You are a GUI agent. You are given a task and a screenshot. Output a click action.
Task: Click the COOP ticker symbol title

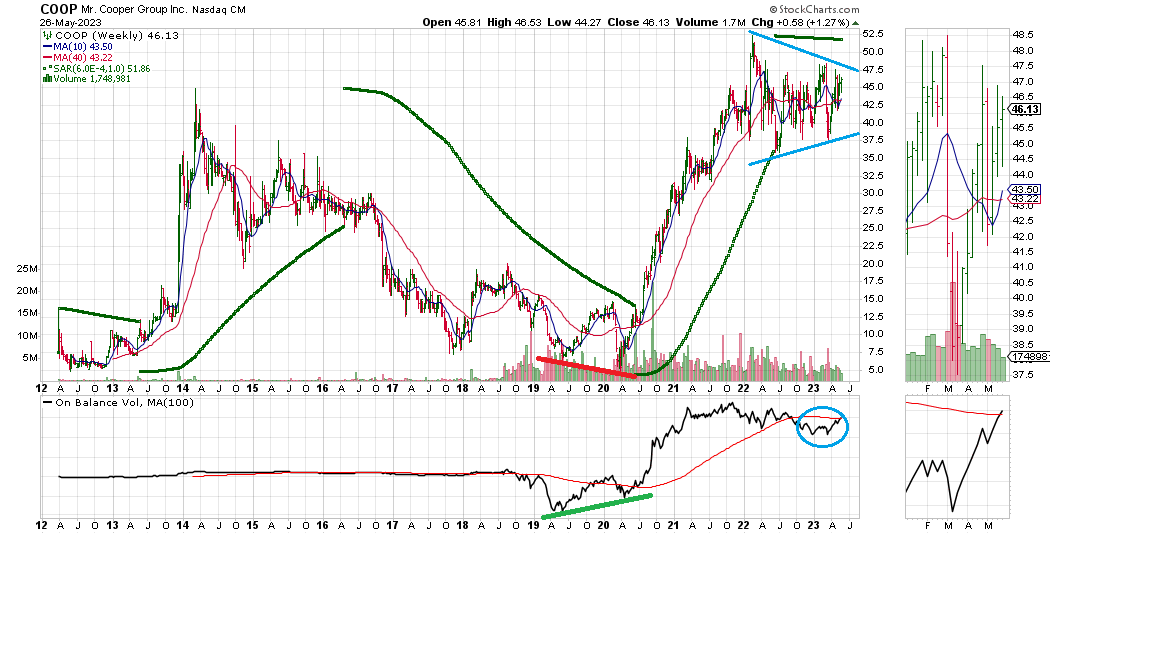pyautogui.click(x=59, y=8)
